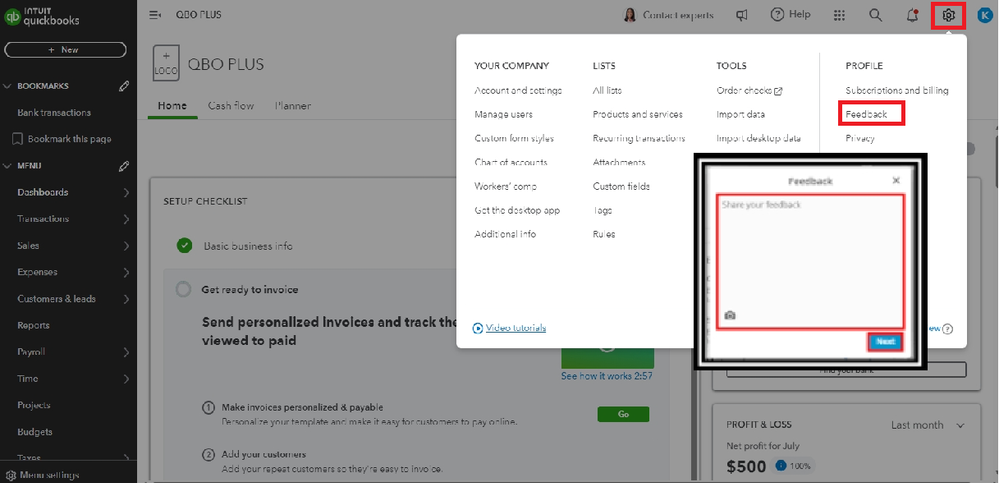Viewport: 999px width, 483px height.
Task: Open the notifications bell icon
Action: click(912, 15)
